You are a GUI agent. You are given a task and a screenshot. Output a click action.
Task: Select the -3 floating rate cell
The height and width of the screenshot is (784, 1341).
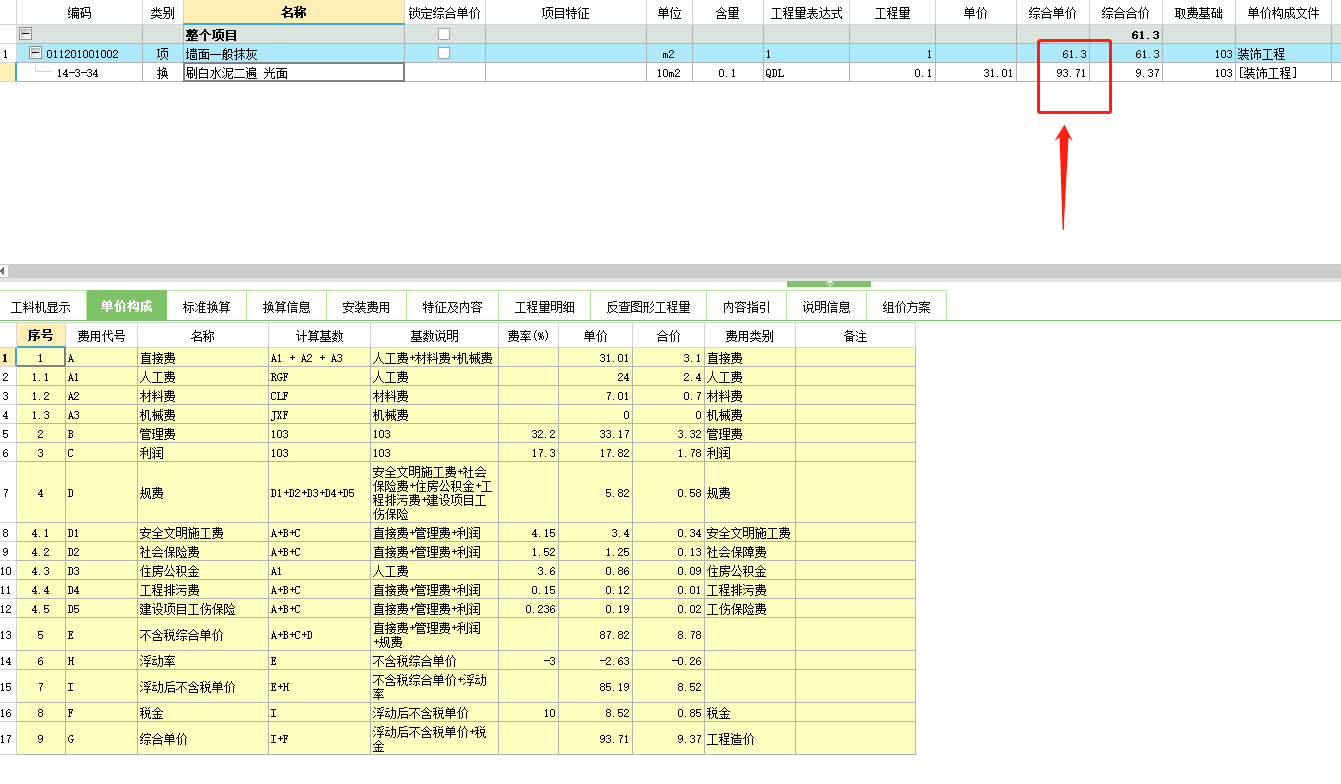pos(528,661)
